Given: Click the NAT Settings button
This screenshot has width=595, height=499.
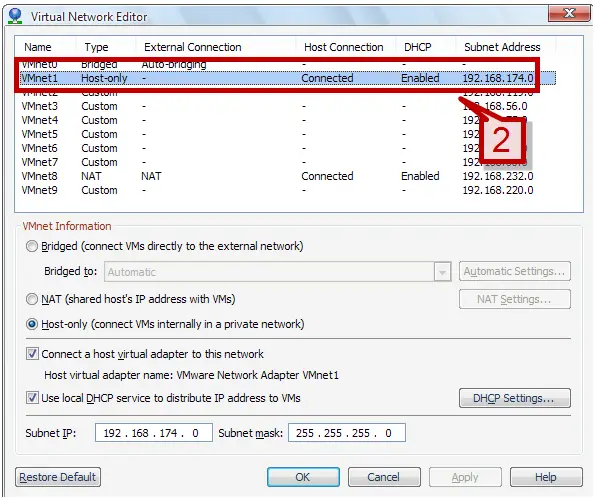Looking at the screenshot, I should tap(515, 299).
